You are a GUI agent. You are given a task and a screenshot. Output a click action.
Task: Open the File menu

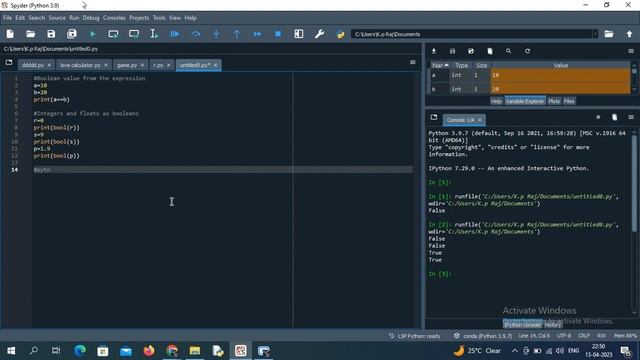click(7, 18)
